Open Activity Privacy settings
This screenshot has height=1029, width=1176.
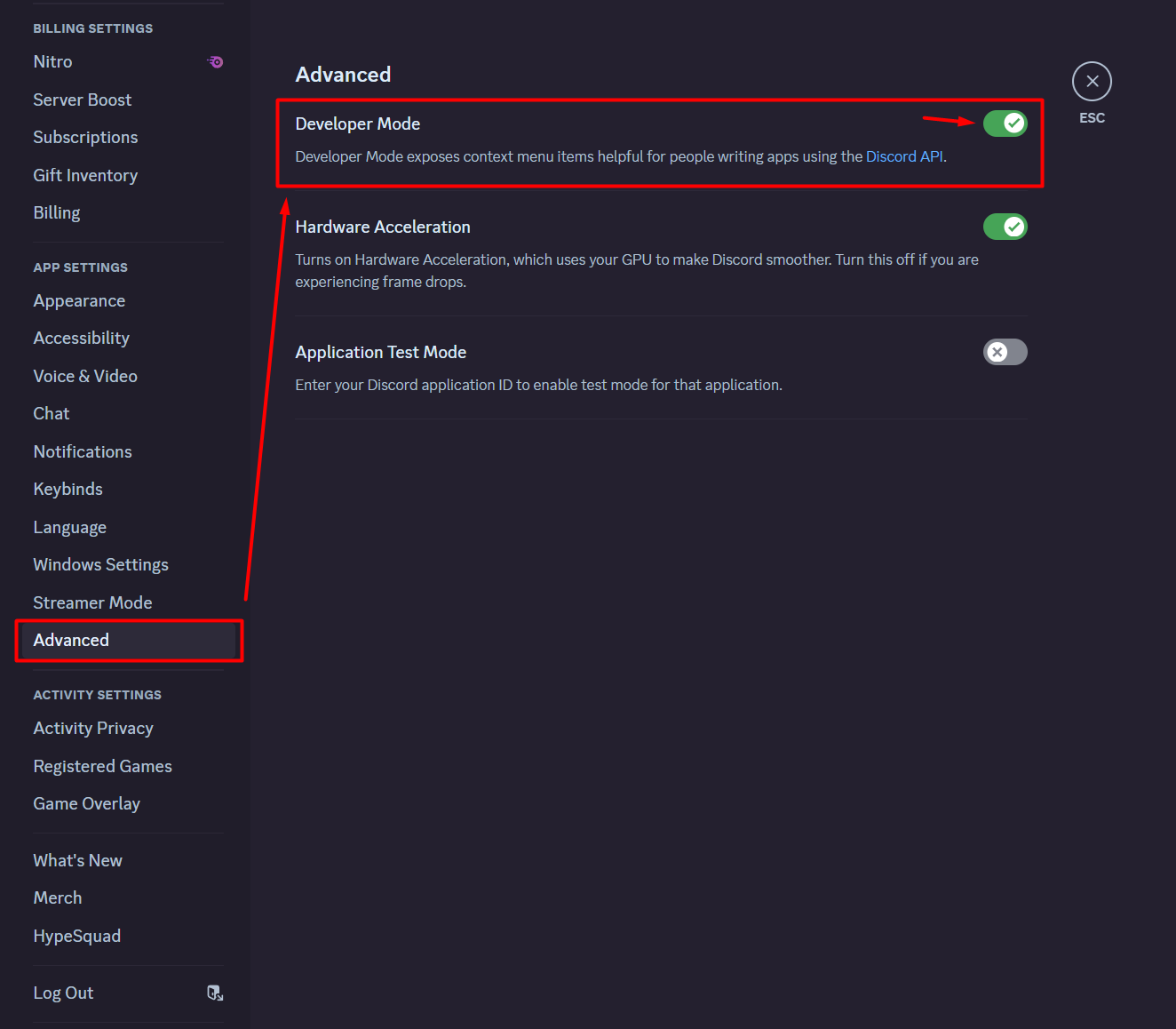tap(93, 729)
